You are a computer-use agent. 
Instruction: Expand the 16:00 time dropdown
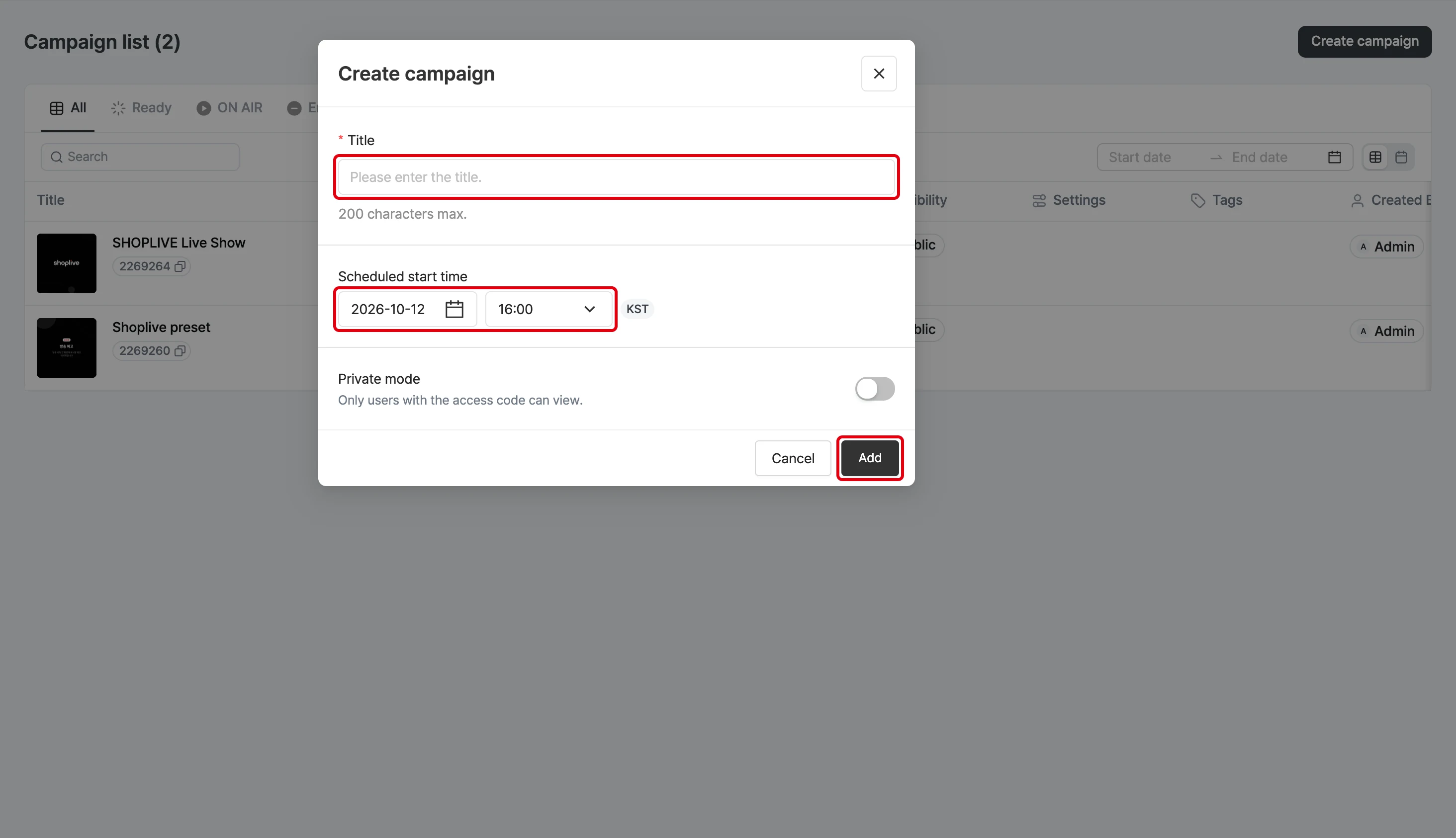[x=548, y=309]
